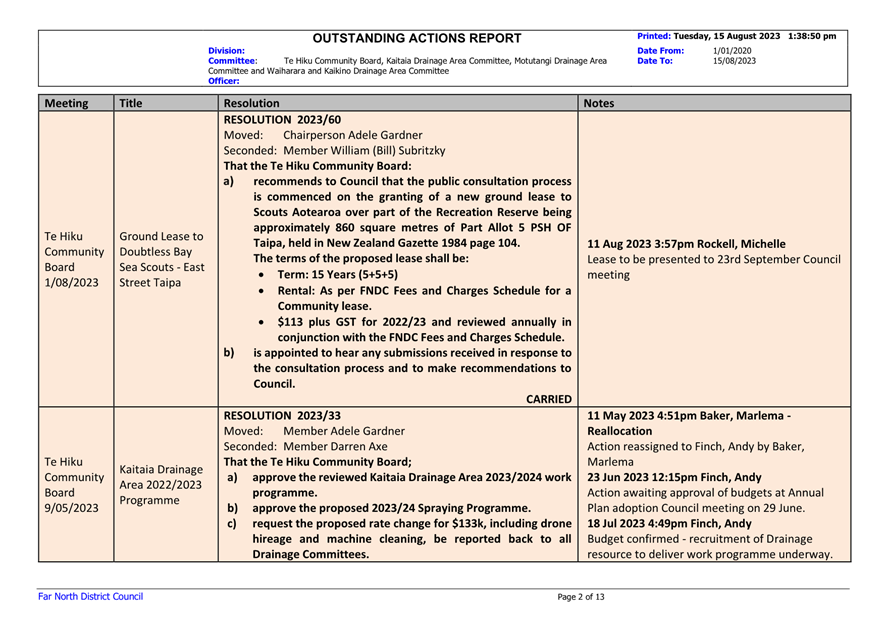
Task: Click the 'RESOLUTION 2023/60' heading
Action: [282, 120]
